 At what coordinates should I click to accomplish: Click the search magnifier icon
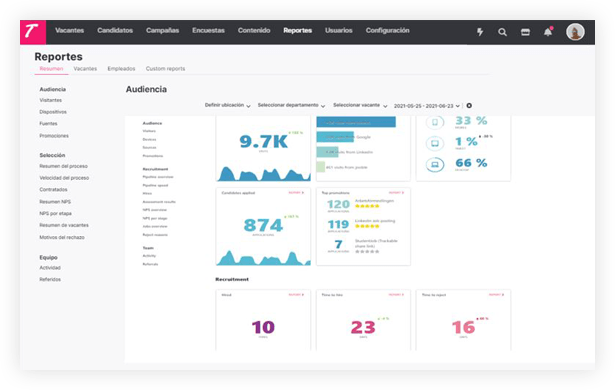click(x=502, y=32)
